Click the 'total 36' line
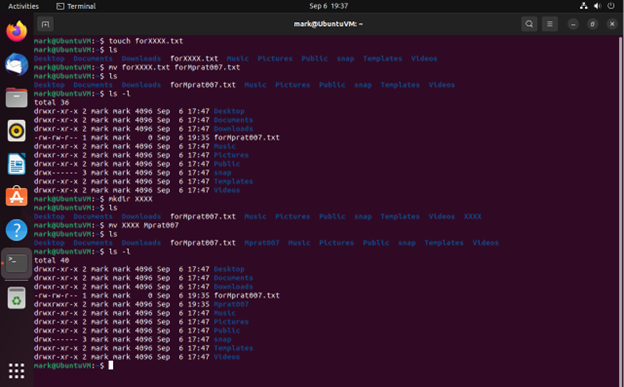624x387 pixels. point(51,102)
